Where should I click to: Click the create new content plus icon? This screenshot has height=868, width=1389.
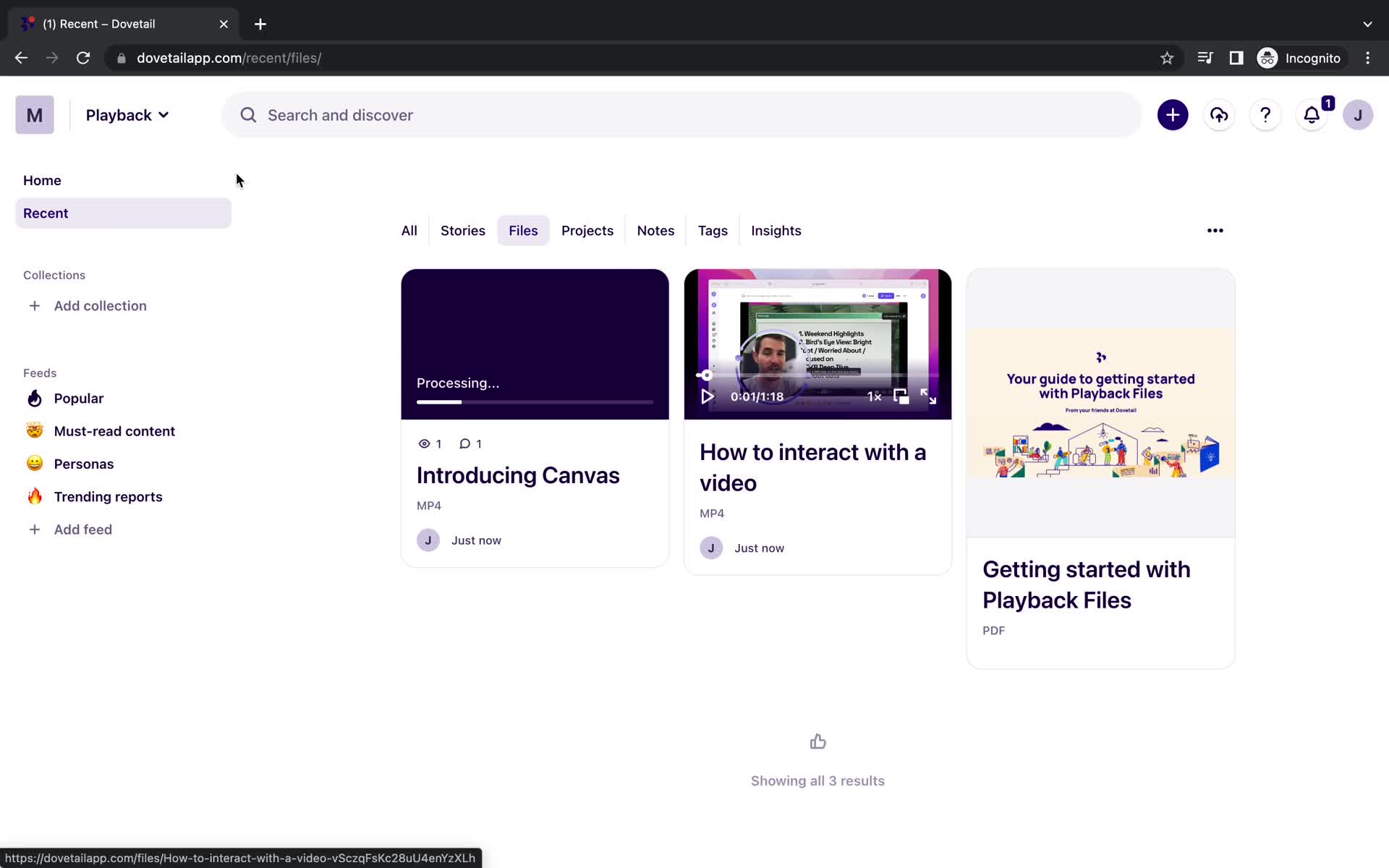coord(1173,115)
